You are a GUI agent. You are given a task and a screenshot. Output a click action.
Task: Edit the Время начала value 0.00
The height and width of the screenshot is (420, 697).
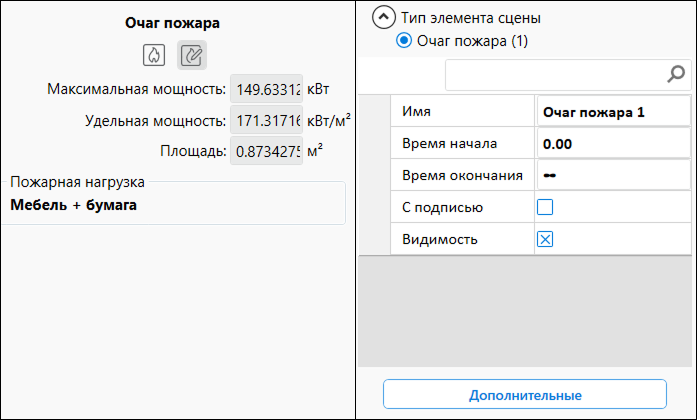pos(613,144)
